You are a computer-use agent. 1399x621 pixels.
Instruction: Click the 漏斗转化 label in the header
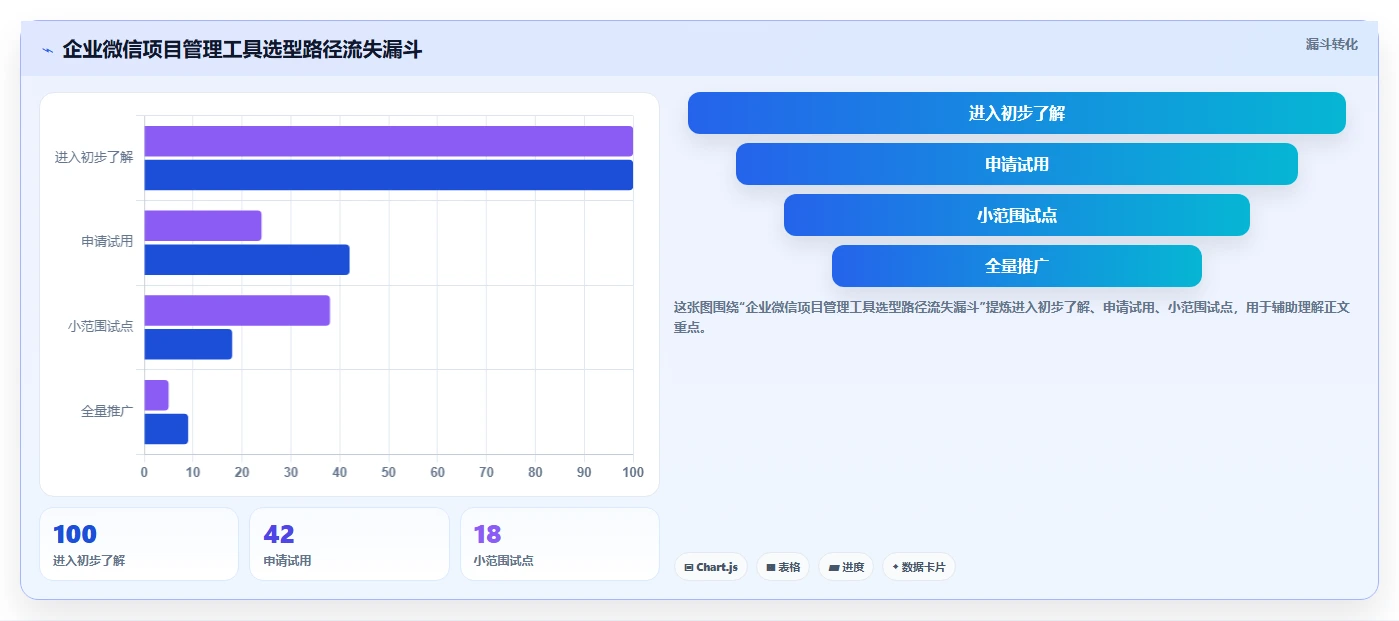[1331, 44]
